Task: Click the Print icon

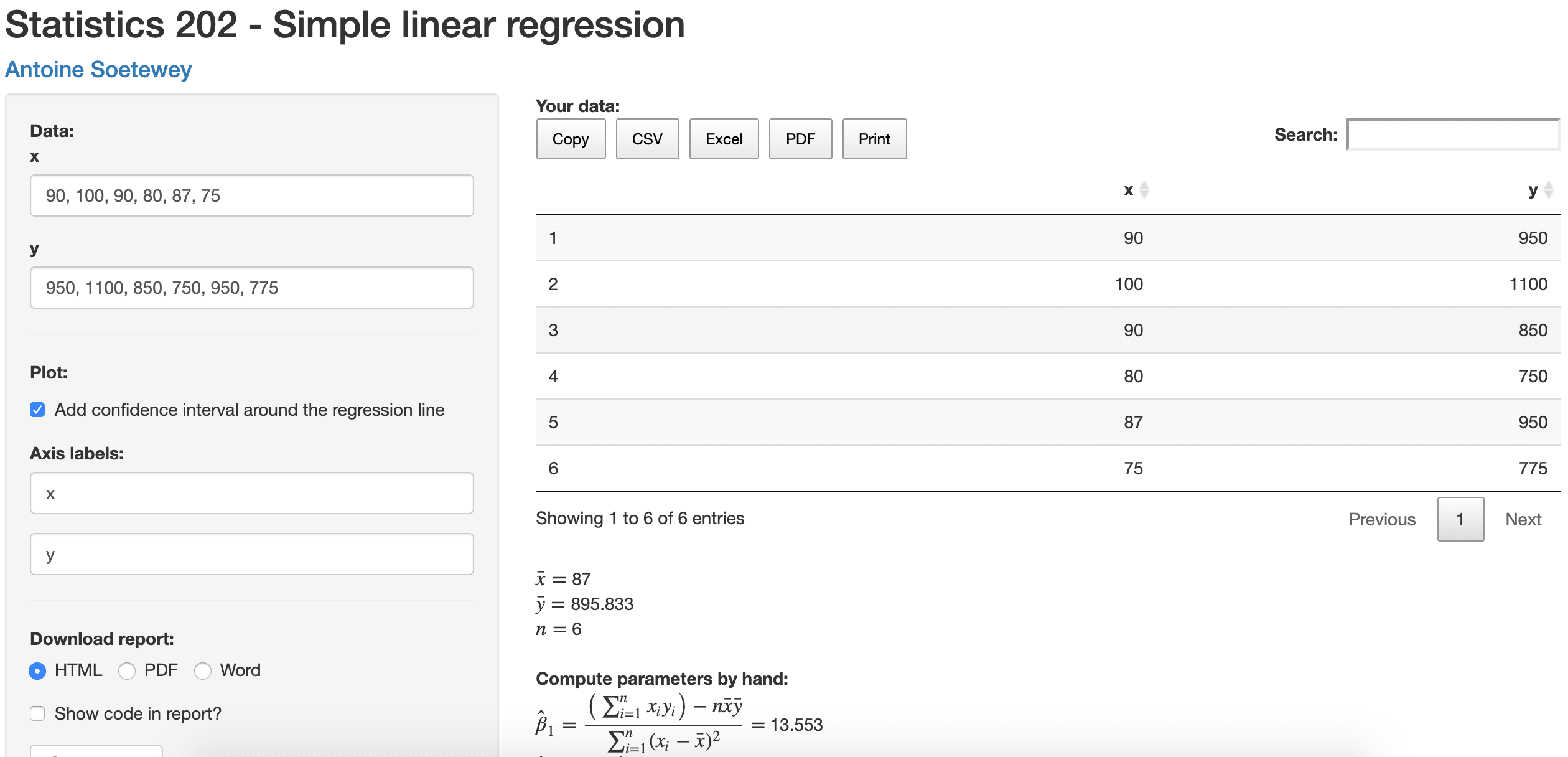Action: point(874,139)
